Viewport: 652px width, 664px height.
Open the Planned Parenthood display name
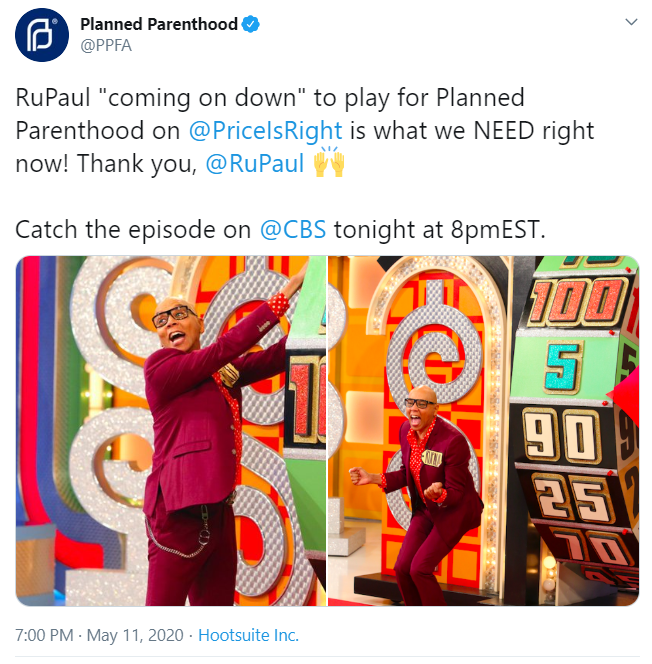coord(159,24)
